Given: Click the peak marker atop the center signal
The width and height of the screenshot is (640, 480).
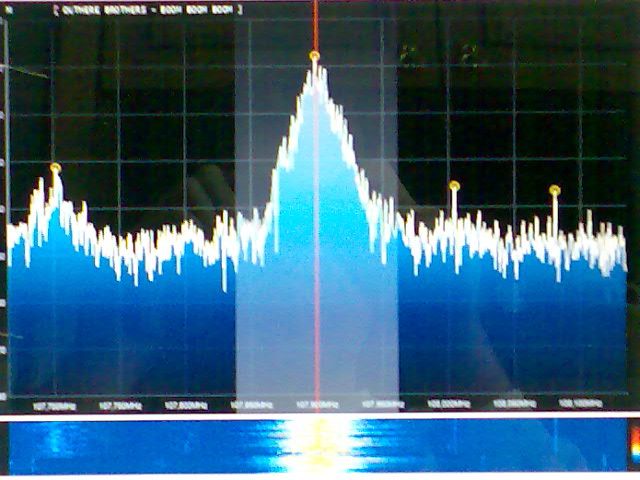Looking at the screenshot, I should (x=314, y=55).
